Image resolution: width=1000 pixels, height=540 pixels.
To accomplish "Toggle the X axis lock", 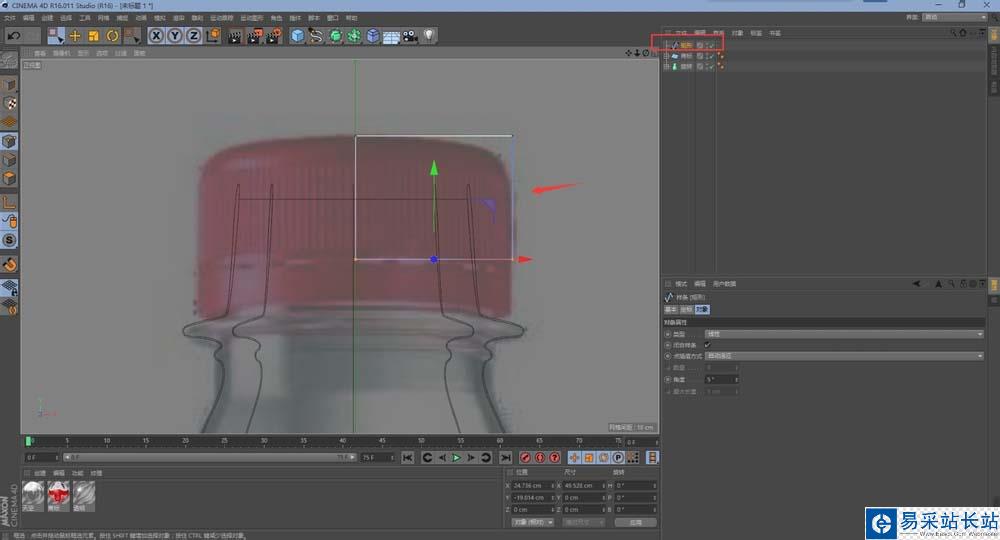I will coord(157,36).
